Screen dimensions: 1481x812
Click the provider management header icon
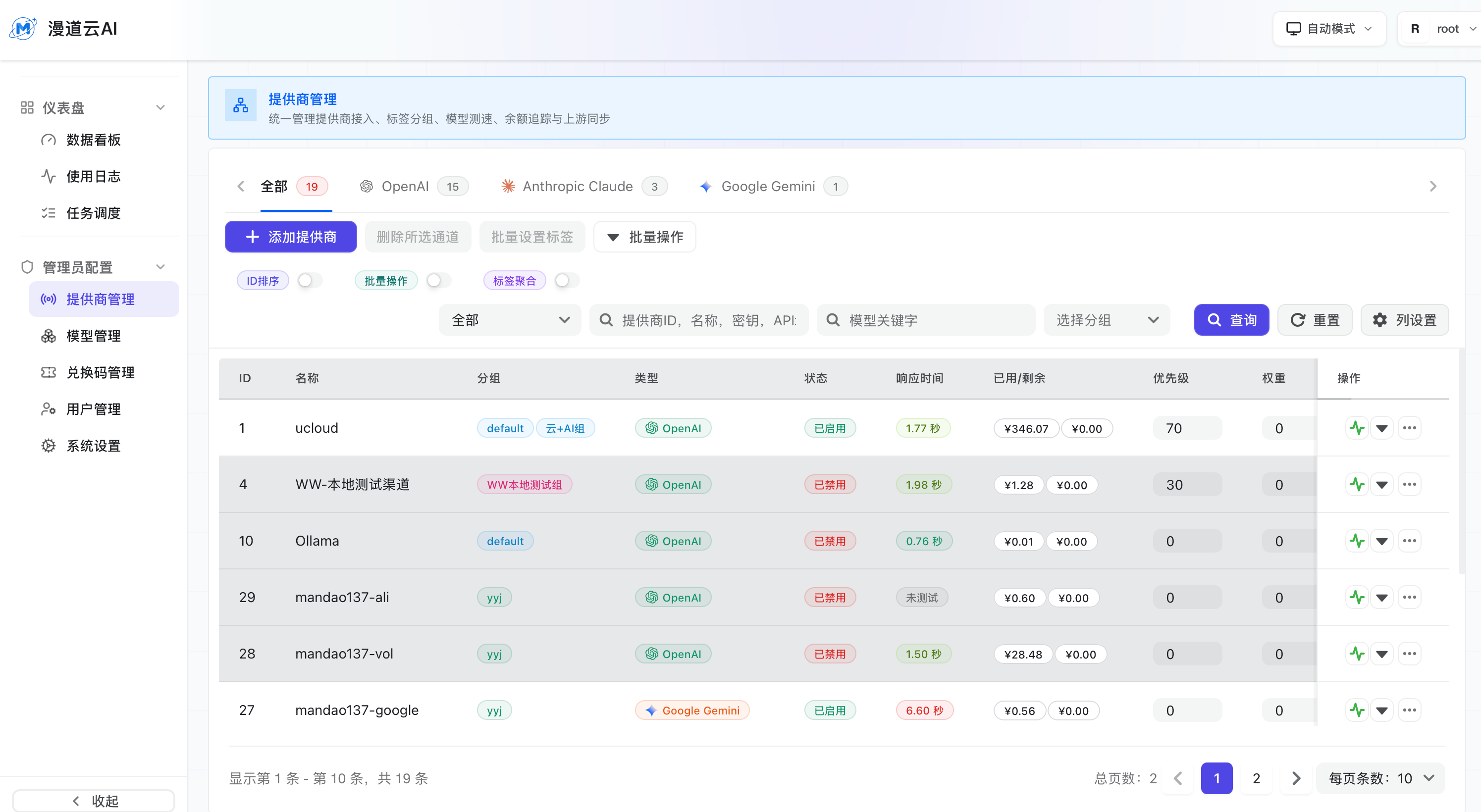click(240, 105)
